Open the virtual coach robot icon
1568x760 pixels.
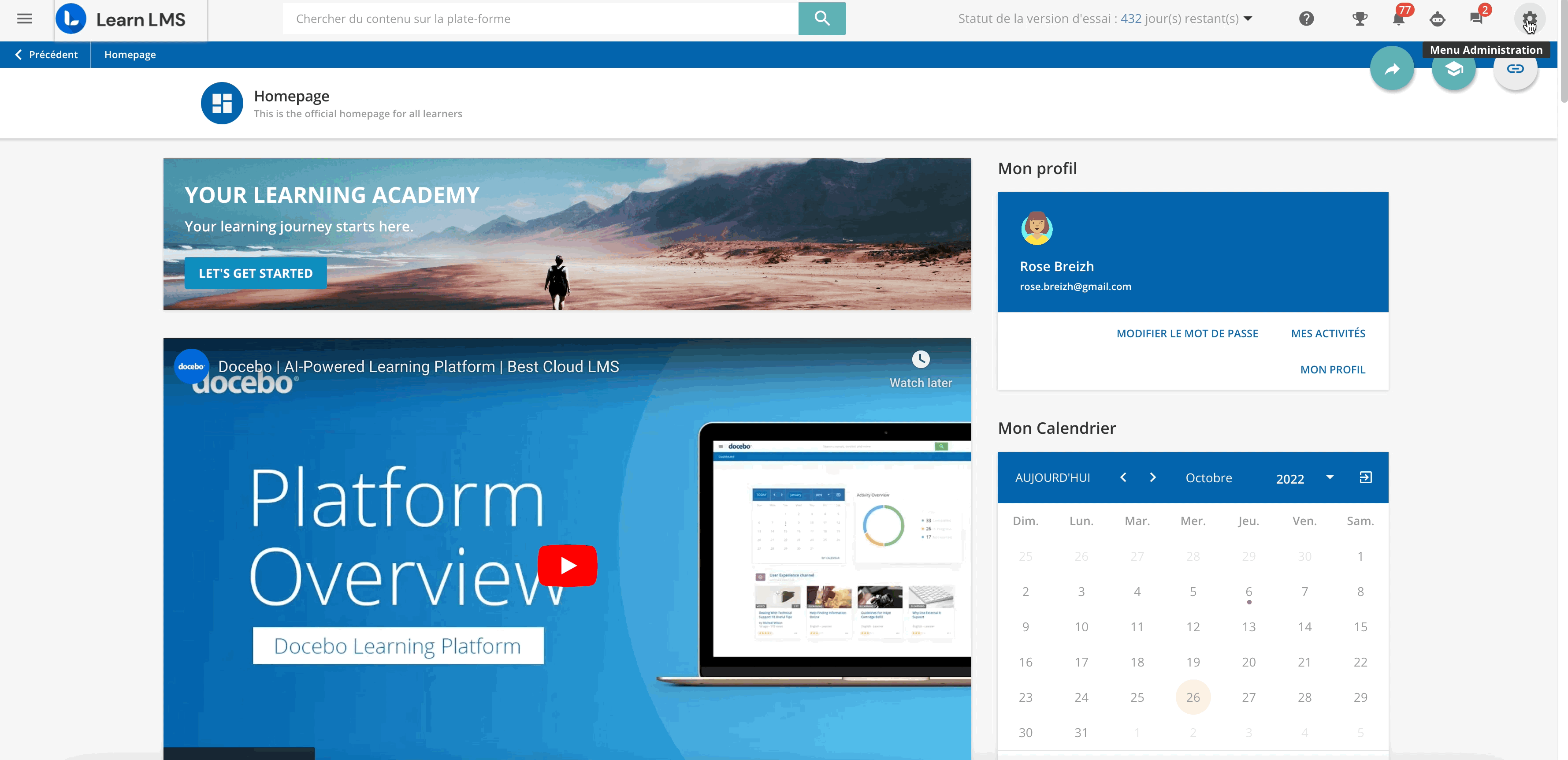[1437, 19]
